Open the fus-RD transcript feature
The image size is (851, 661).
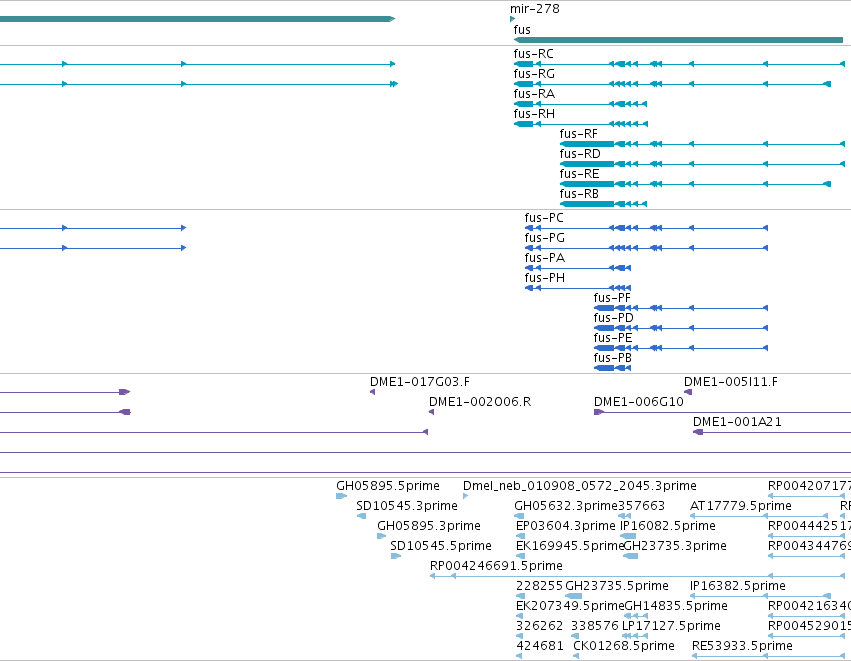(702, 164)
